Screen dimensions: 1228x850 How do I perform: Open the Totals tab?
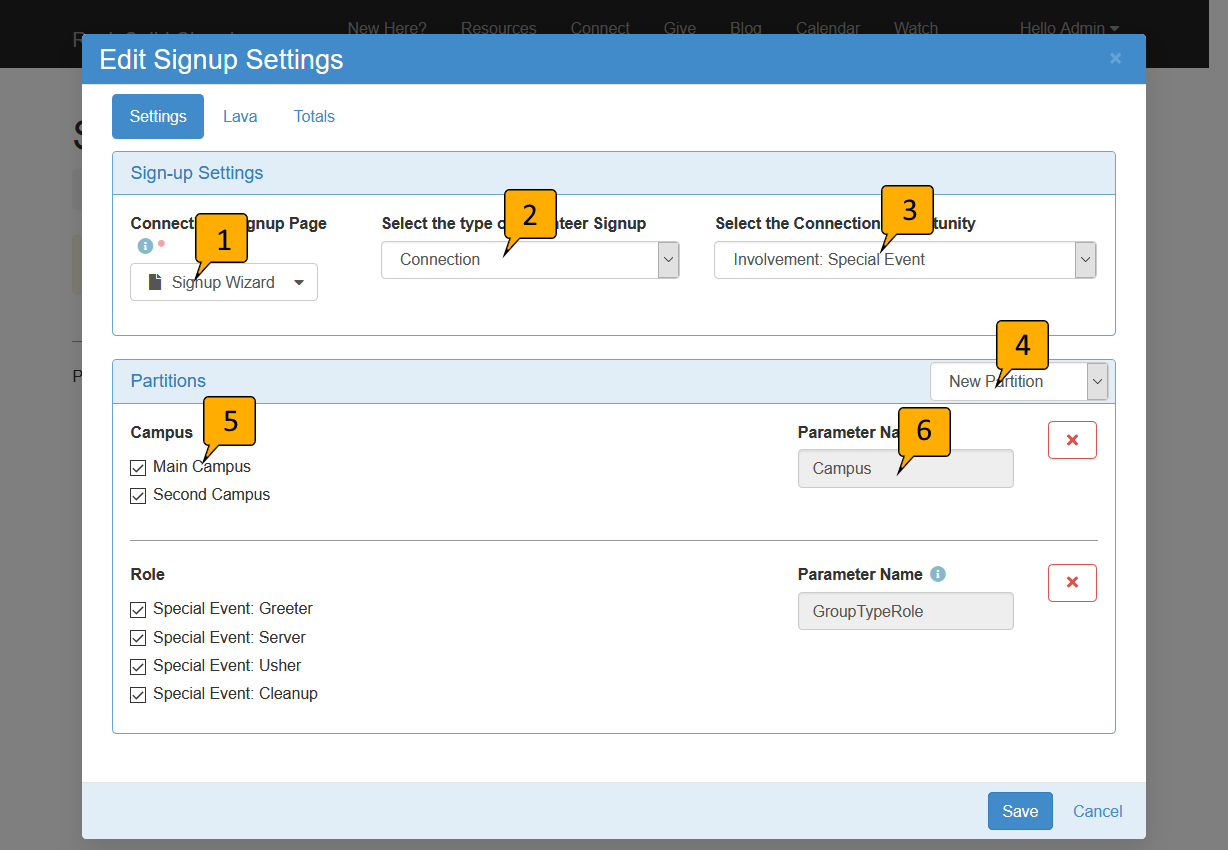click(313, 116)
